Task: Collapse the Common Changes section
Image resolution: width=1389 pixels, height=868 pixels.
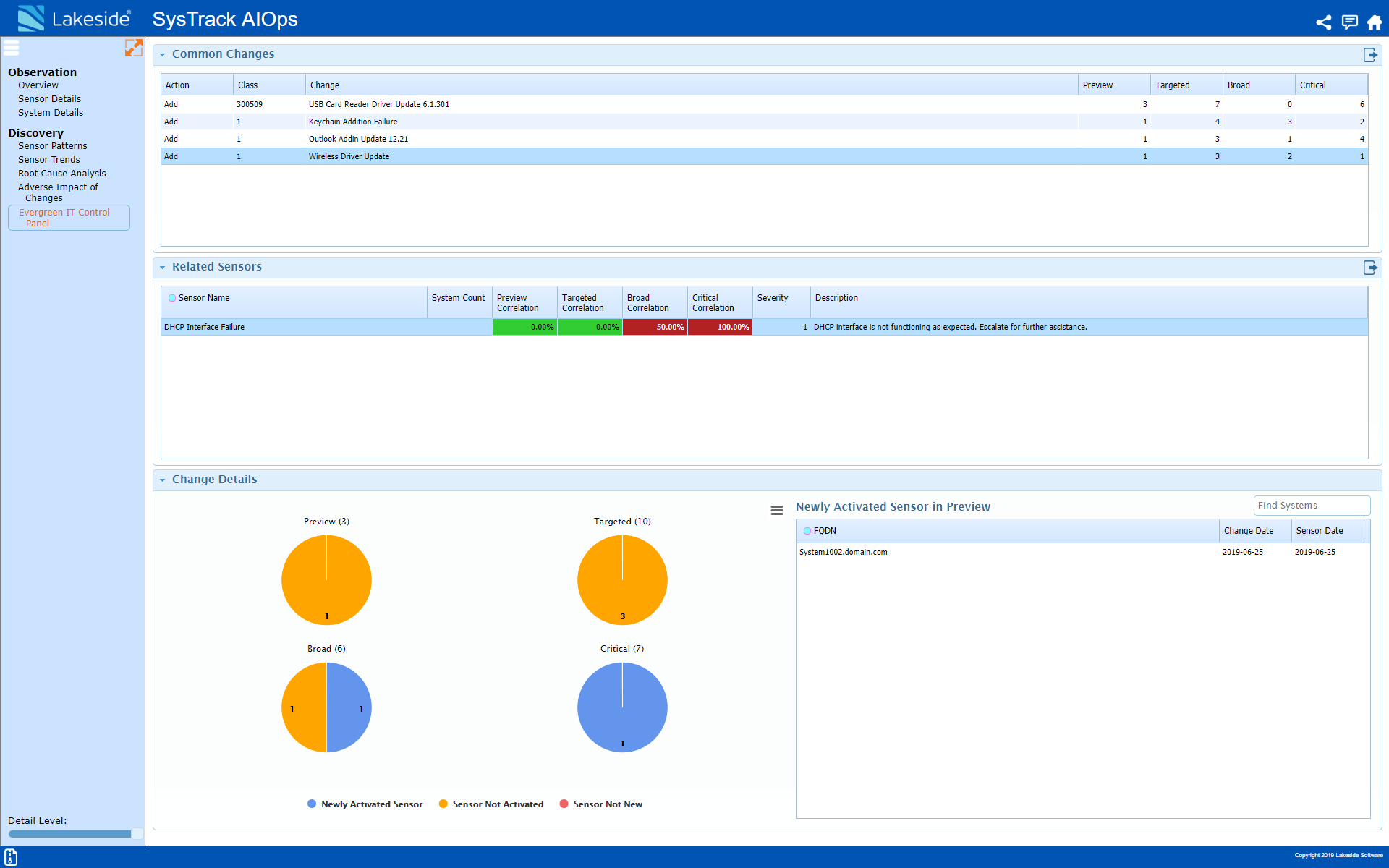Action: coord(163,55)
